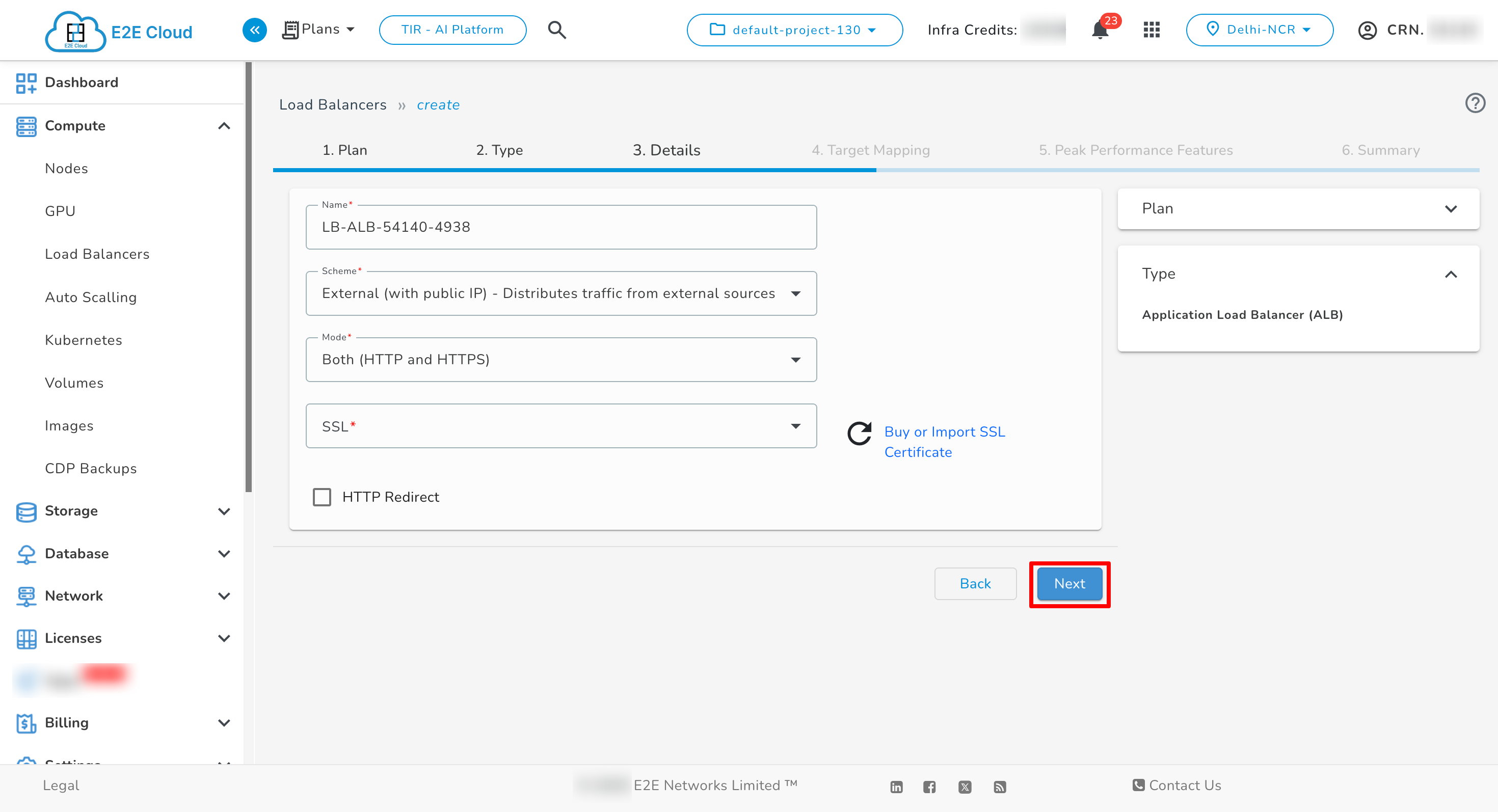1498x812 pixels.
Task: Click the X social icon in footer
Action: [966, 786]
